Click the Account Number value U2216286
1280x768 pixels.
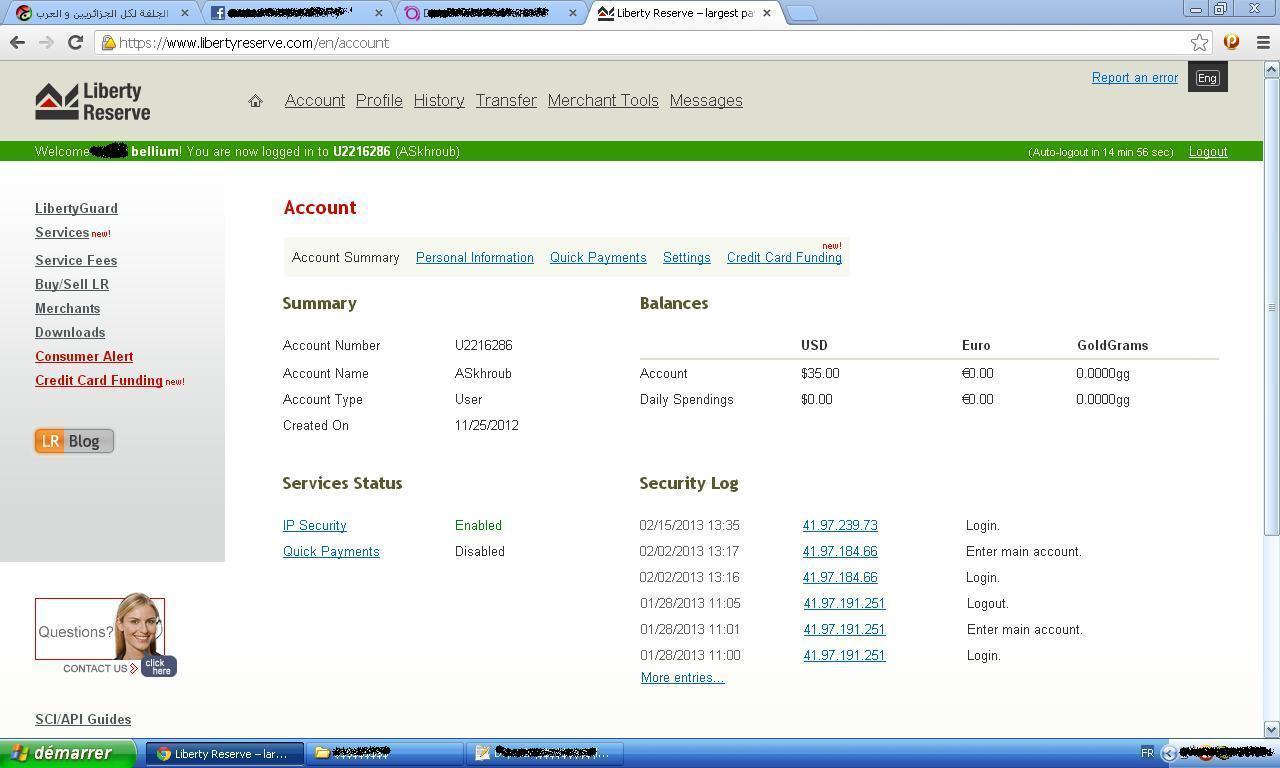[484, 345]
